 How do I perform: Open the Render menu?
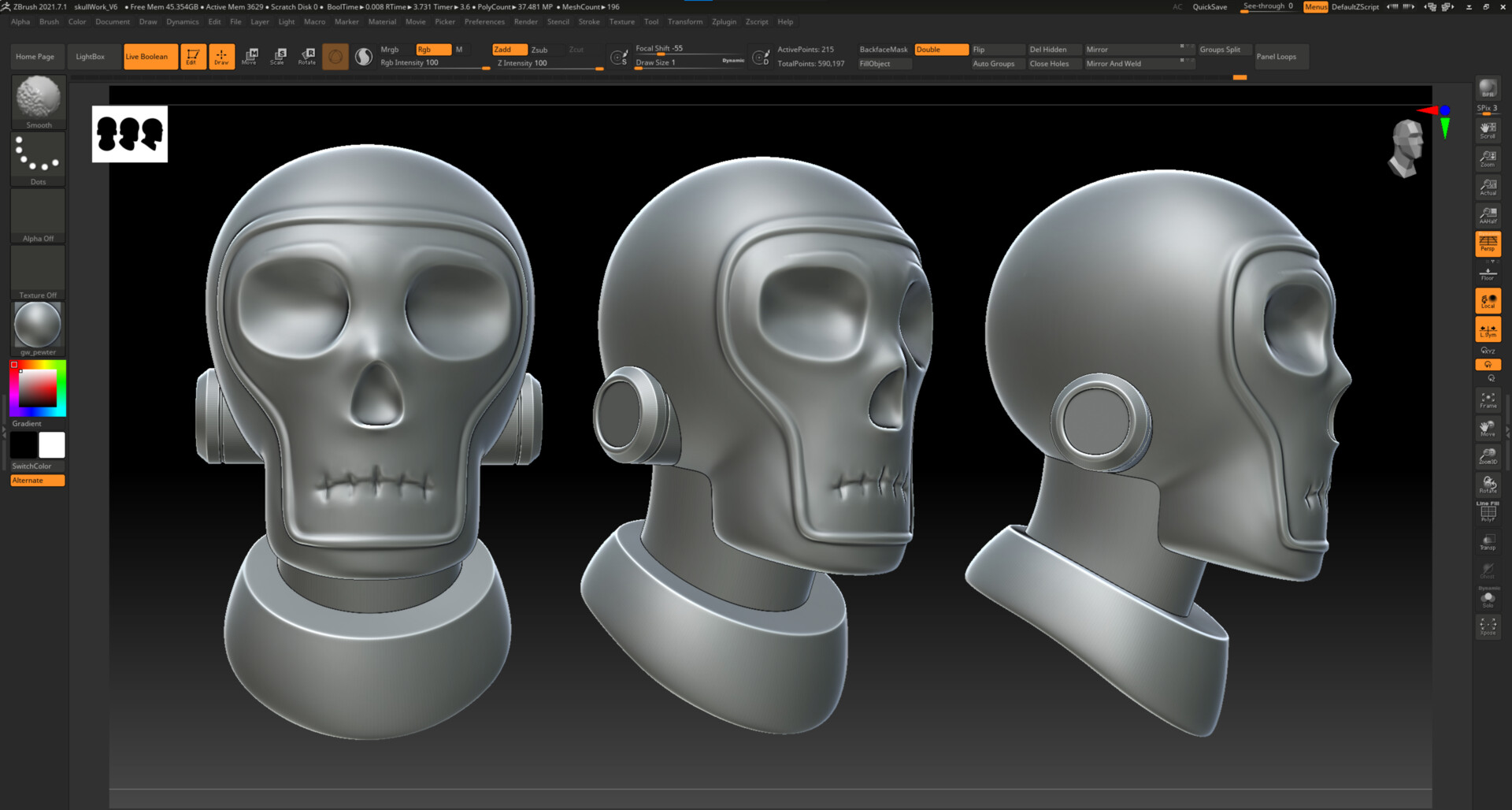[x=526, y=21]
